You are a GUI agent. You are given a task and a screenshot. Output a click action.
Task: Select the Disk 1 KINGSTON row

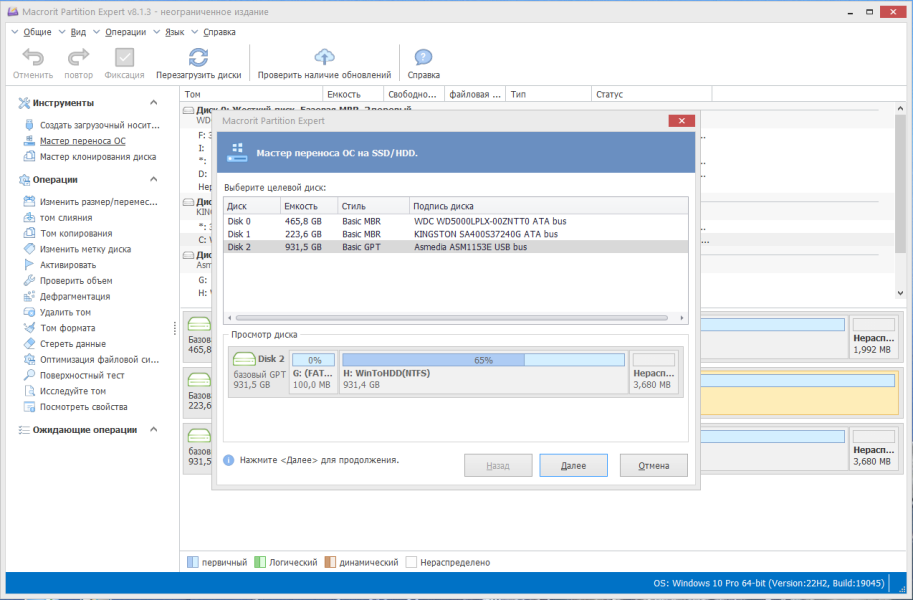pos(455,234)
